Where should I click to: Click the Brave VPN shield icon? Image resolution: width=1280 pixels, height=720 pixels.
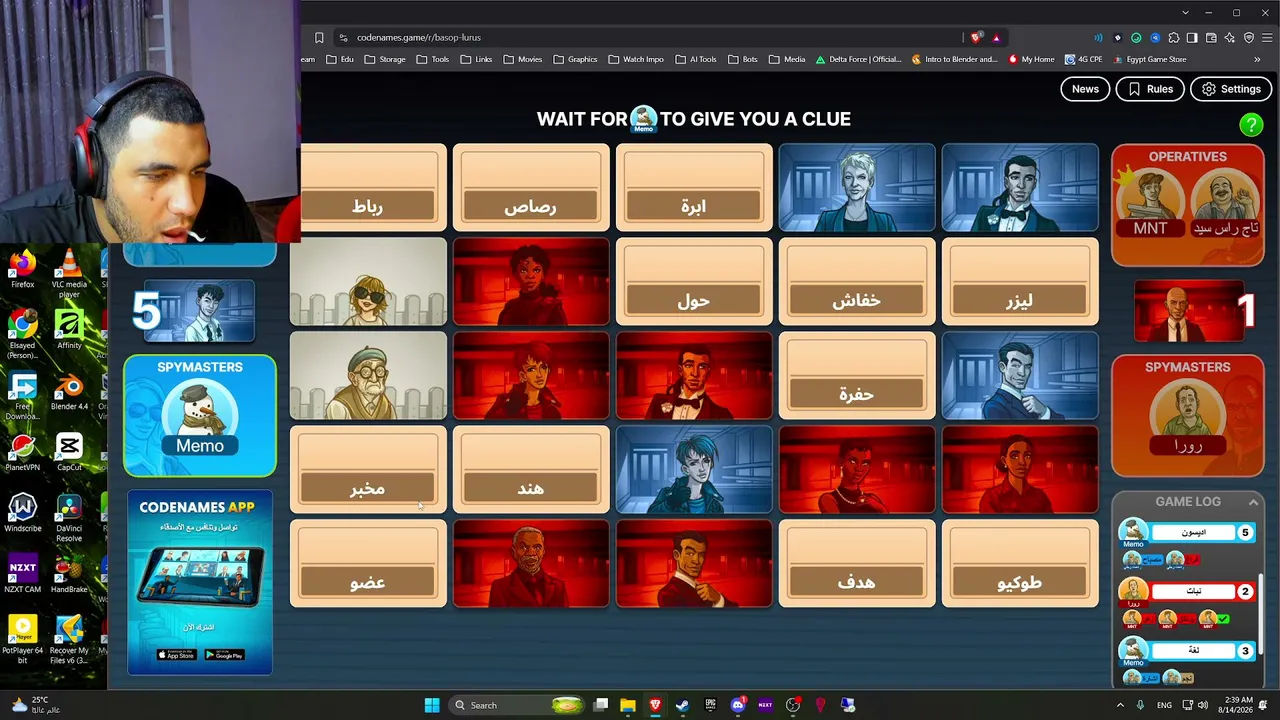[x=1248, y=38]
